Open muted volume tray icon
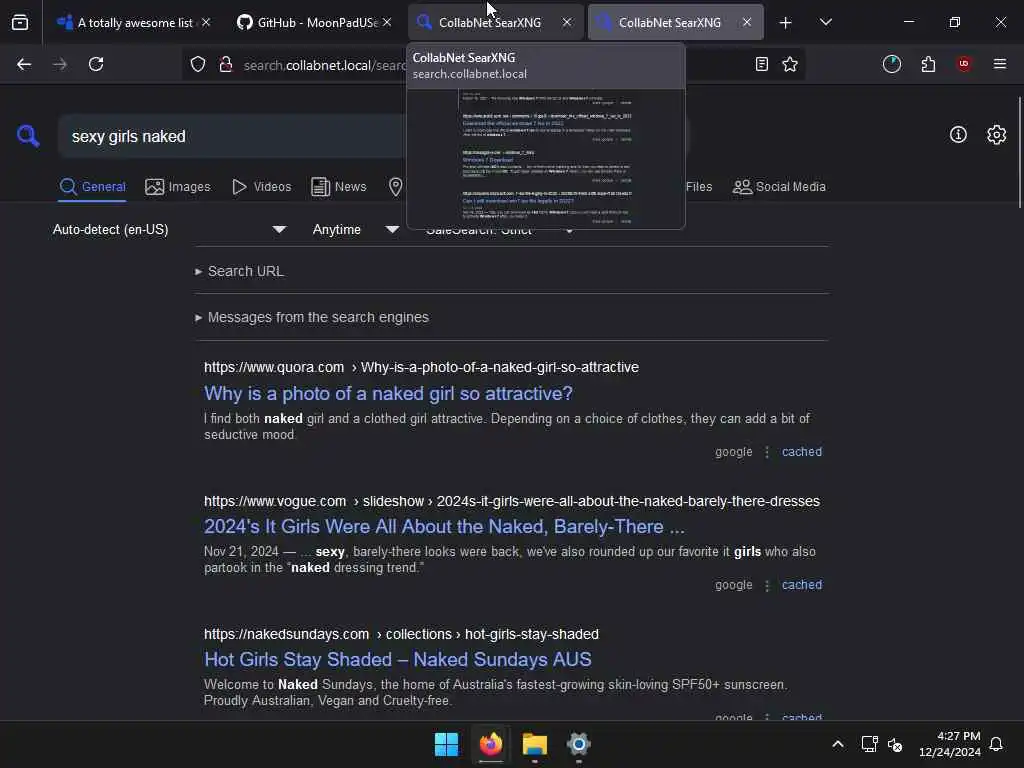The image size is (1024, 768). click(895, 744)
